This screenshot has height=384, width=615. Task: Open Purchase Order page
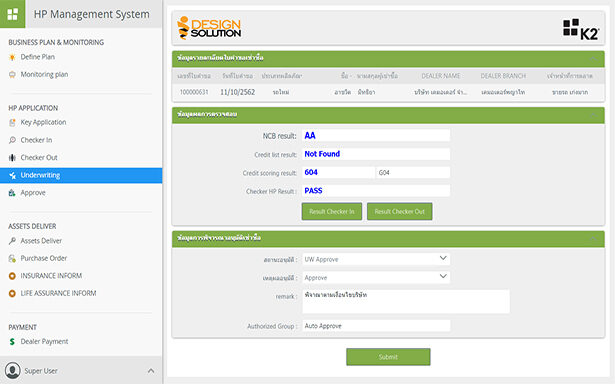(44, 258)
